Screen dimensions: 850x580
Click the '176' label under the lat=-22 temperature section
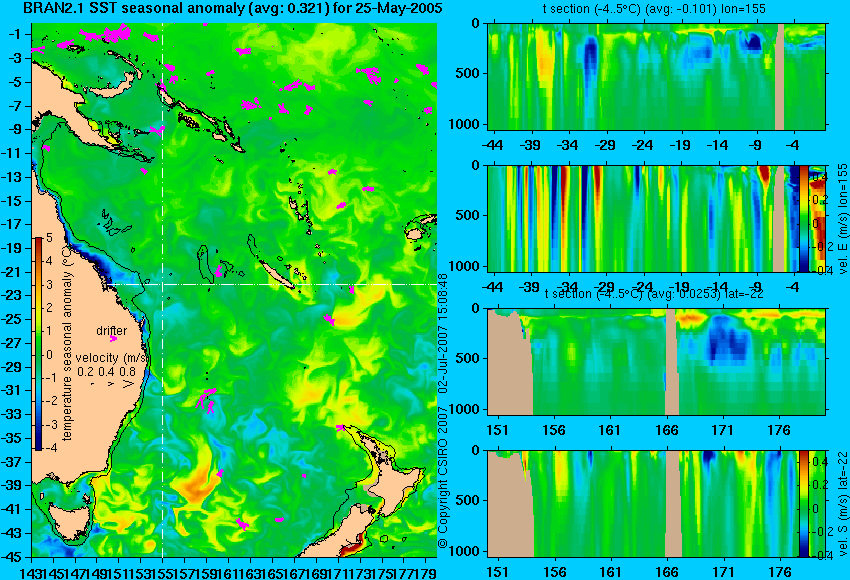780,430
